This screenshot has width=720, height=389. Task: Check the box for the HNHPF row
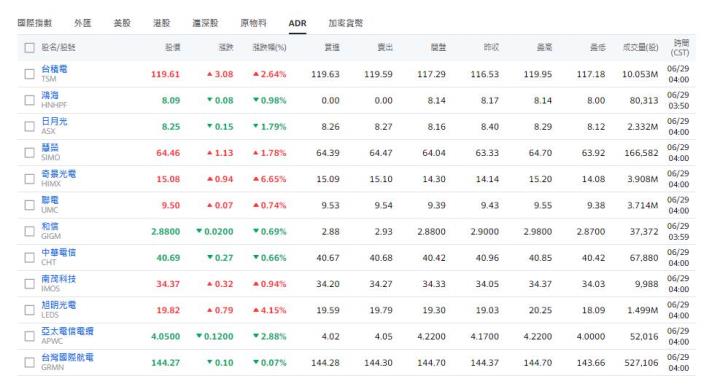point(29,100)
